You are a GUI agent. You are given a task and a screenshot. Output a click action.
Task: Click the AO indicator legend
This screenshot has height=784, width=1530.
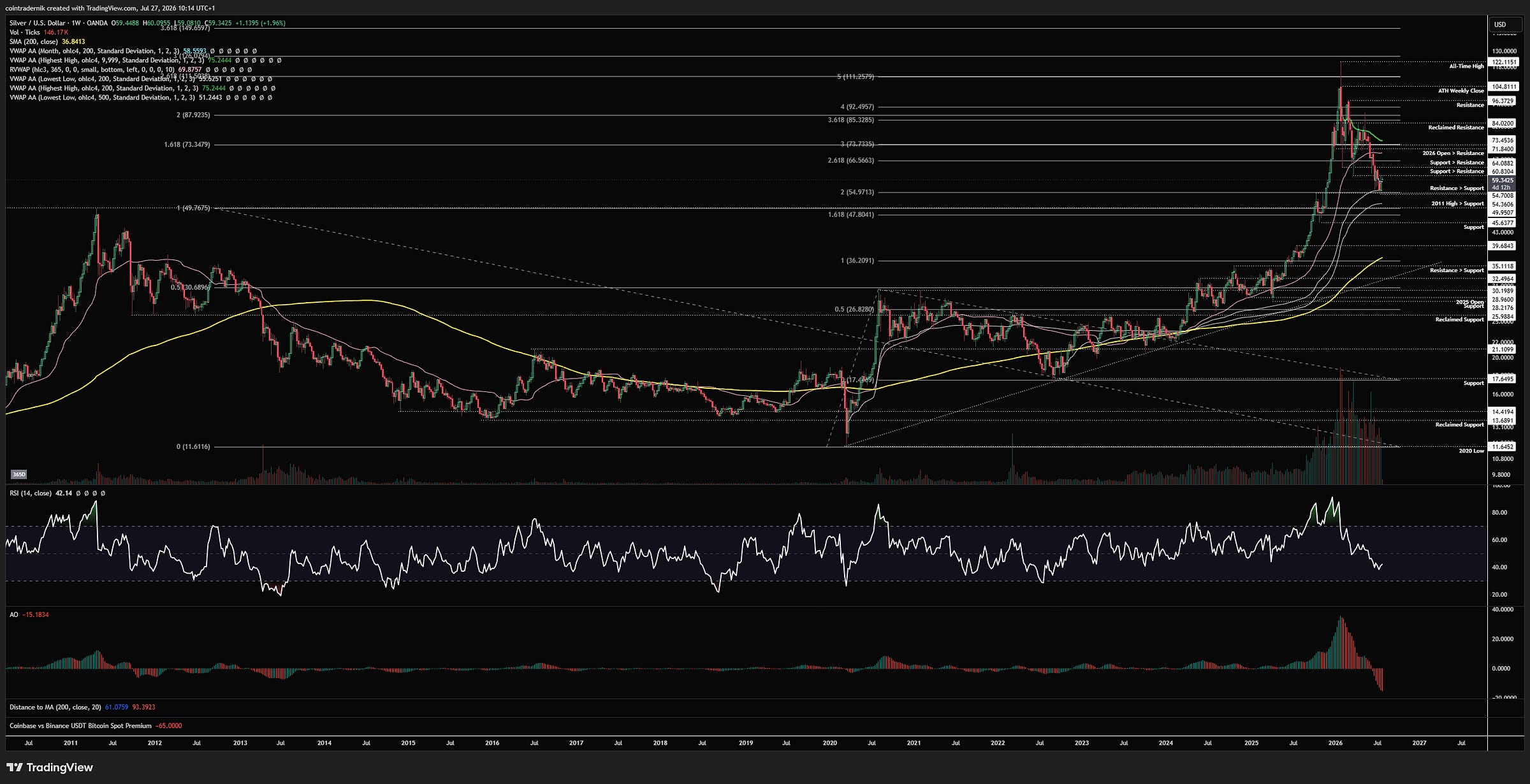29,615
